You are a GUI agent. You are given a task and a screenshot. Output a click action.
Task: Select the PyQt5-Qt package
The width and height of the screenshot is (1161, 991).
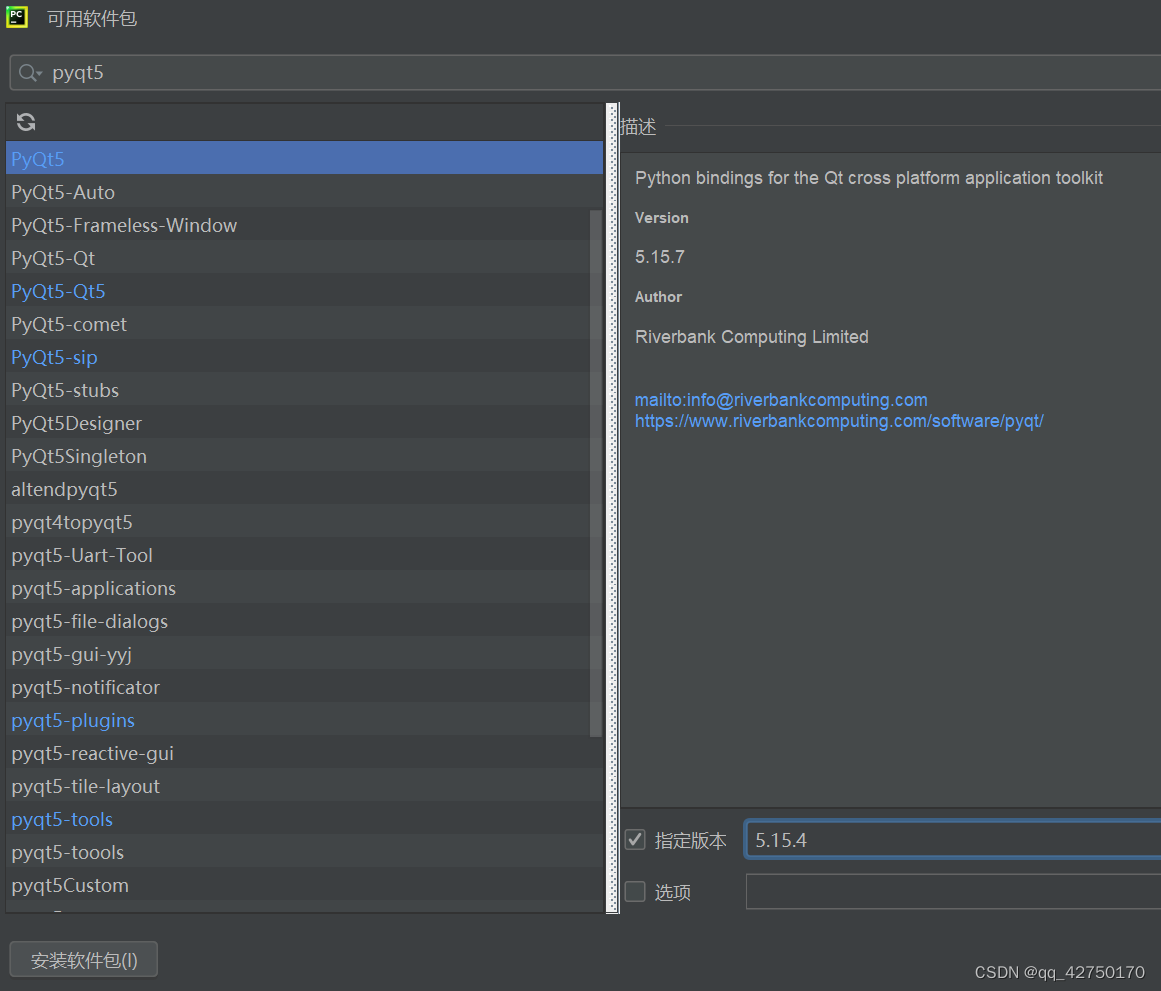click(x=304, y=258)
